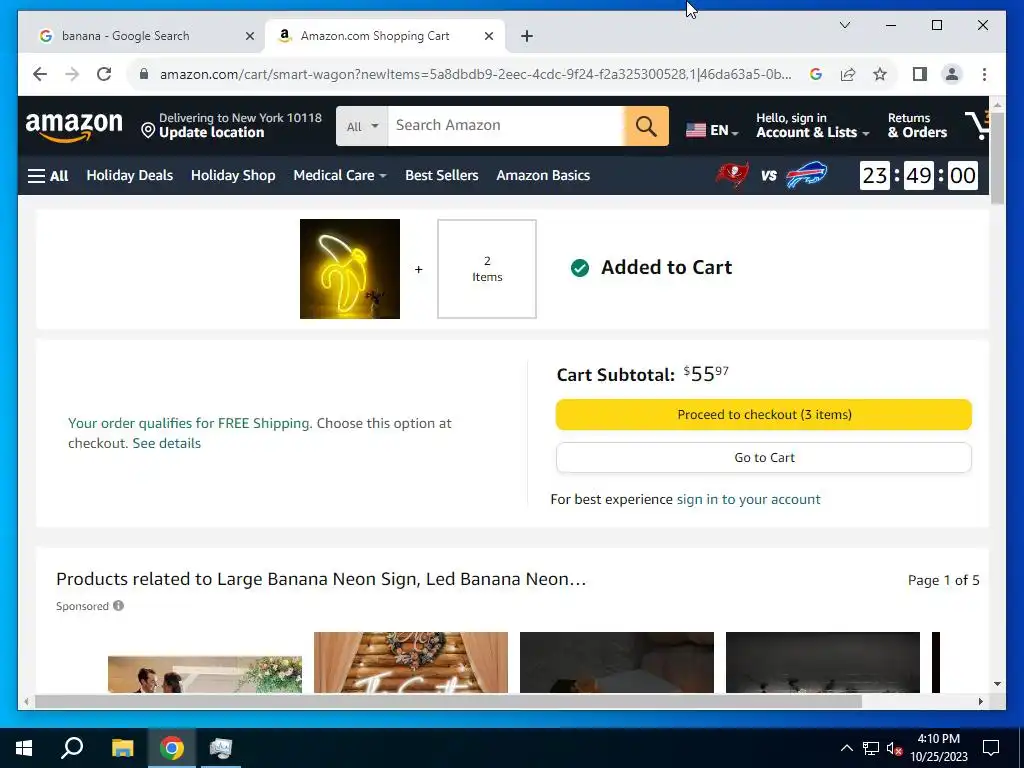Click the 2 Items box
This screenshot has height=768, width=1024.
point(487,269)
